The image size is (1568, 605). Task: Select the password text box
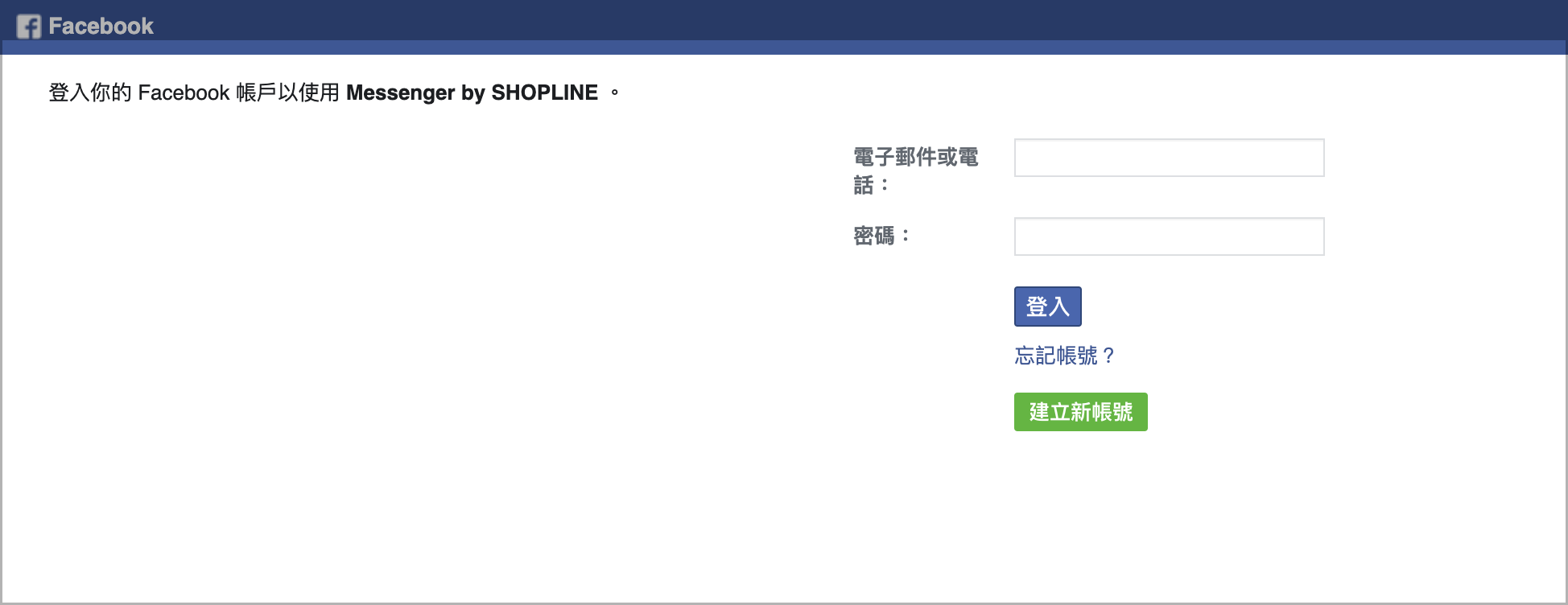[1169, 237]
